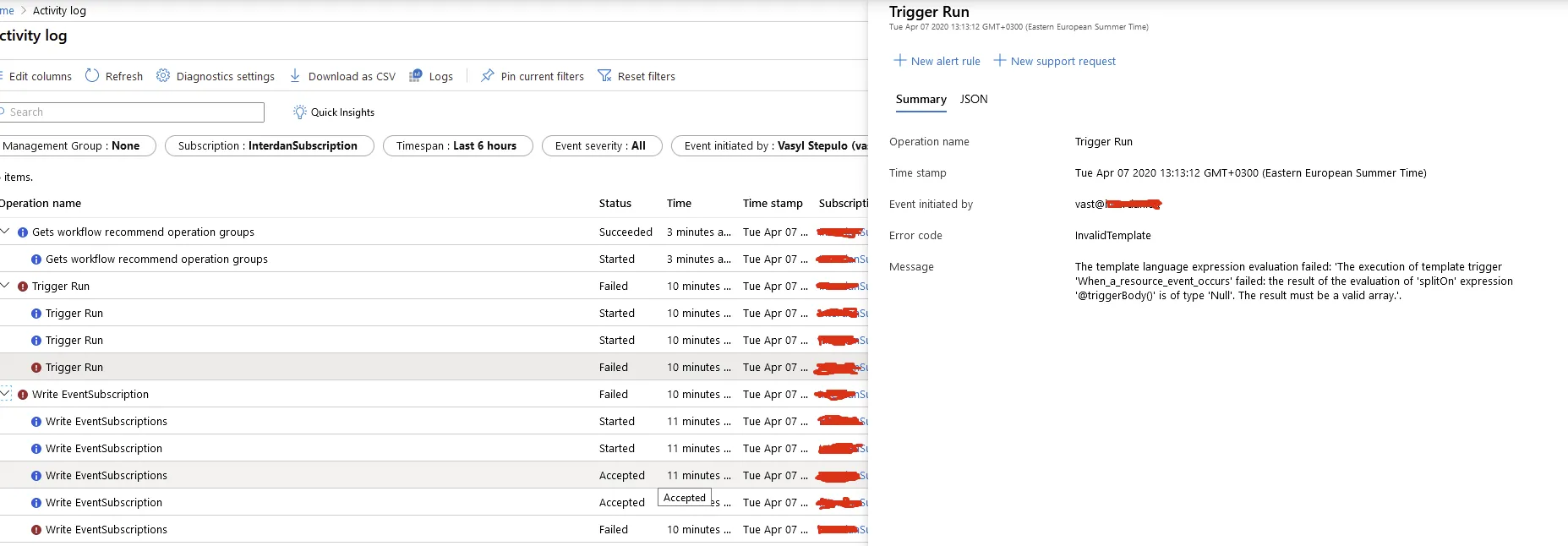This screenshot has width=1568, height=546.
Task: Switch to the JSON tab
Action: tap(974, 99)
